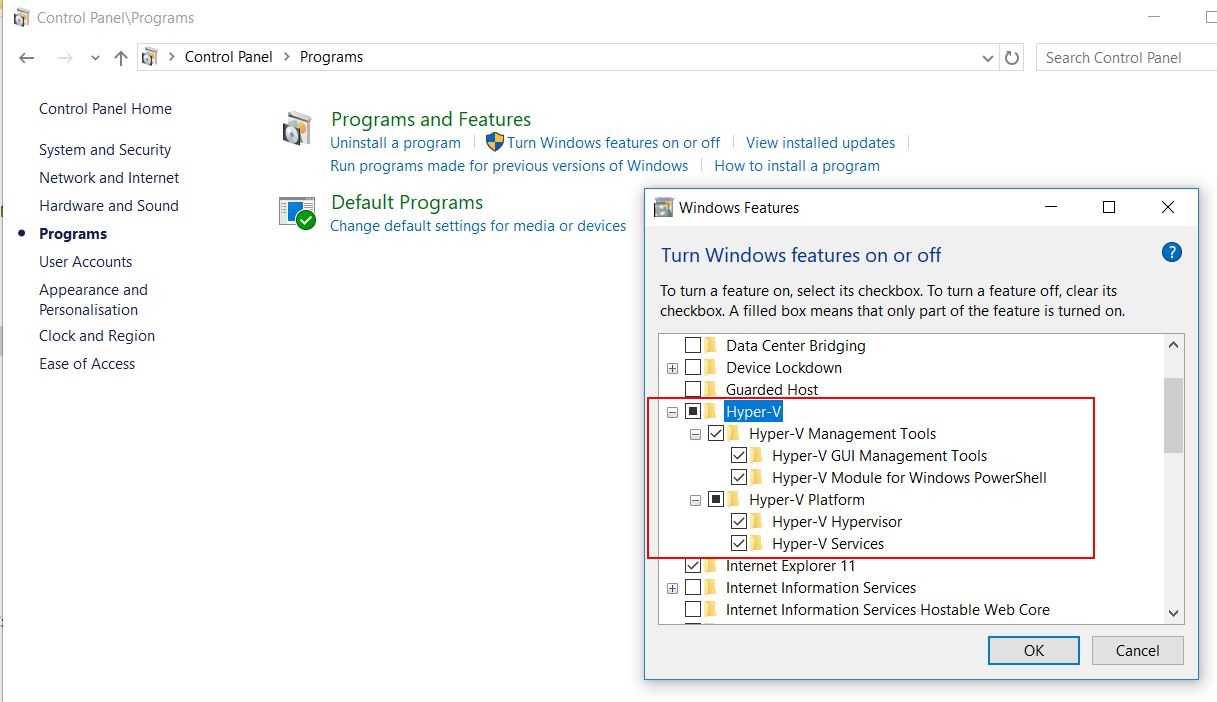The width and height of the screenshot is (1217, 702).
Task: Click the Programs and Features icon
Action: coord(297,130)
